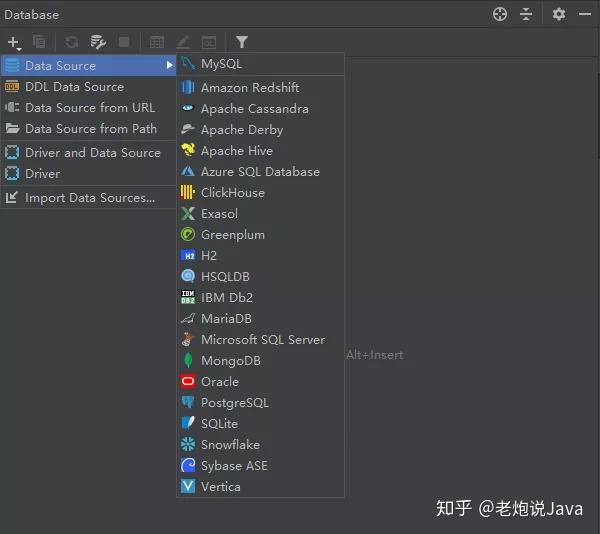Click the collapse all icon in header
This screenshot has width=600, height=534.
point(526,14)
